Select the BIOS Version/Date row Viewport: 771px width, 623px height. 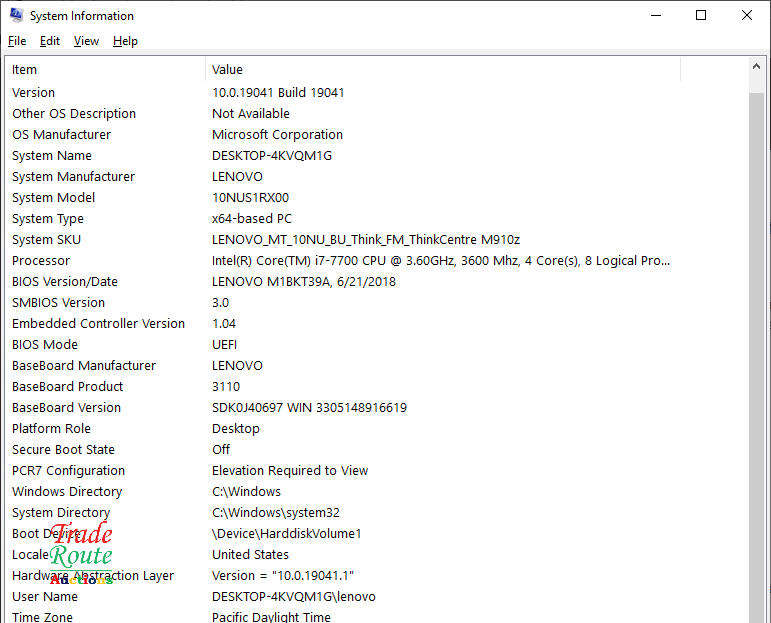tap(65, 282)
